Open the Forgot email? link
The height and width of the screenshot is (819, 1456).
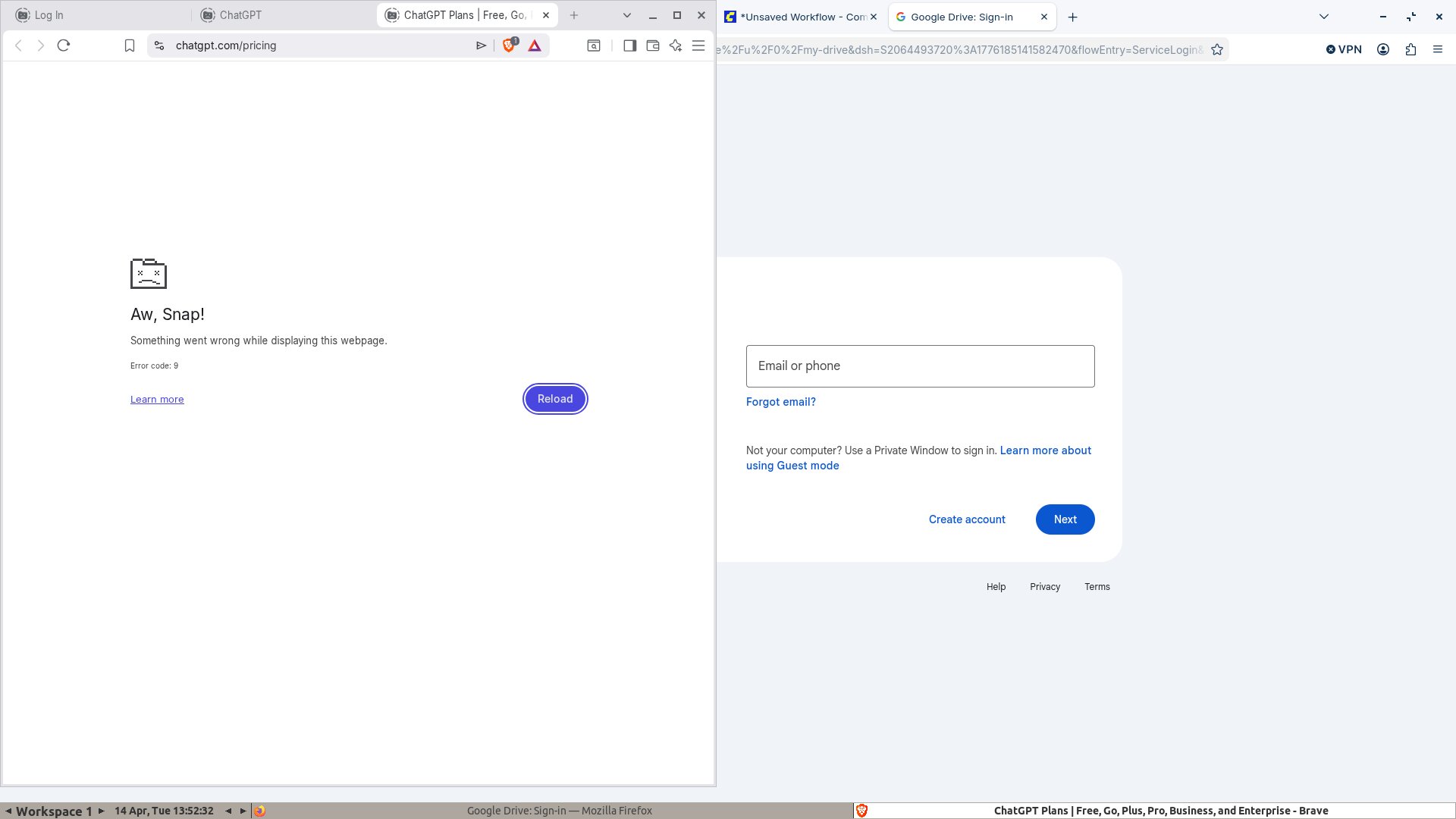coord(781,402)
